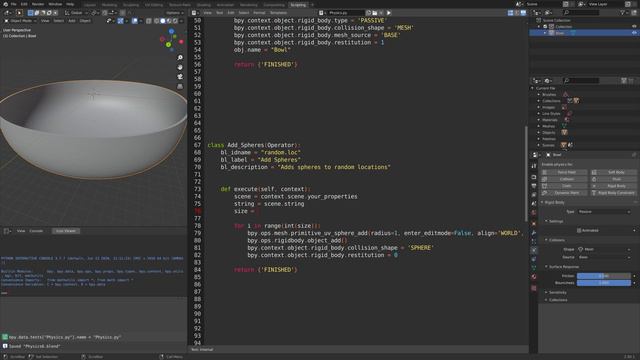Toggle line numbers display in text editor
Viewport: 640px width, 360px height.
(511, 13)
